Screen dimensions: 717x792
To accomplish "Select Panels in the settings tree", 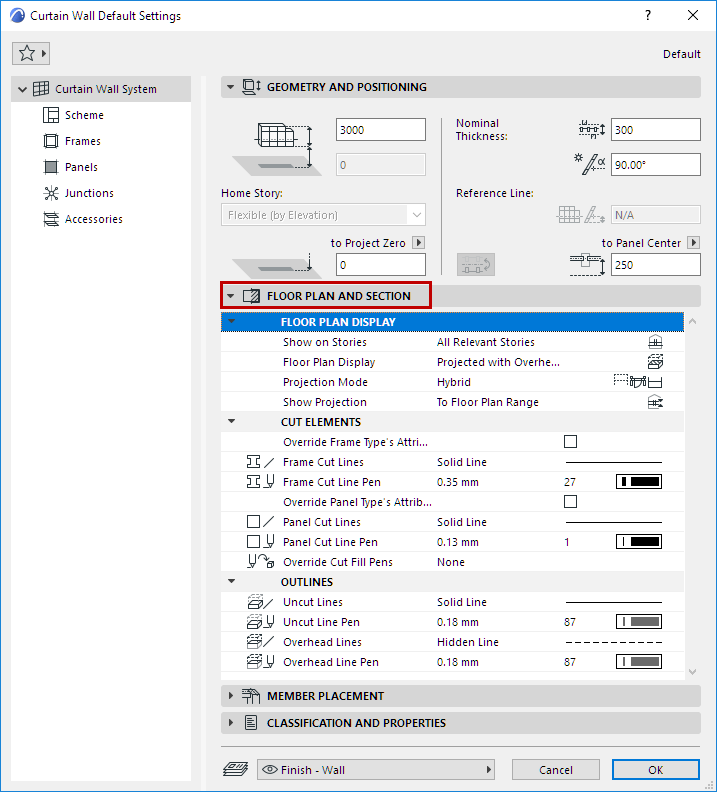I will [81, 167].
